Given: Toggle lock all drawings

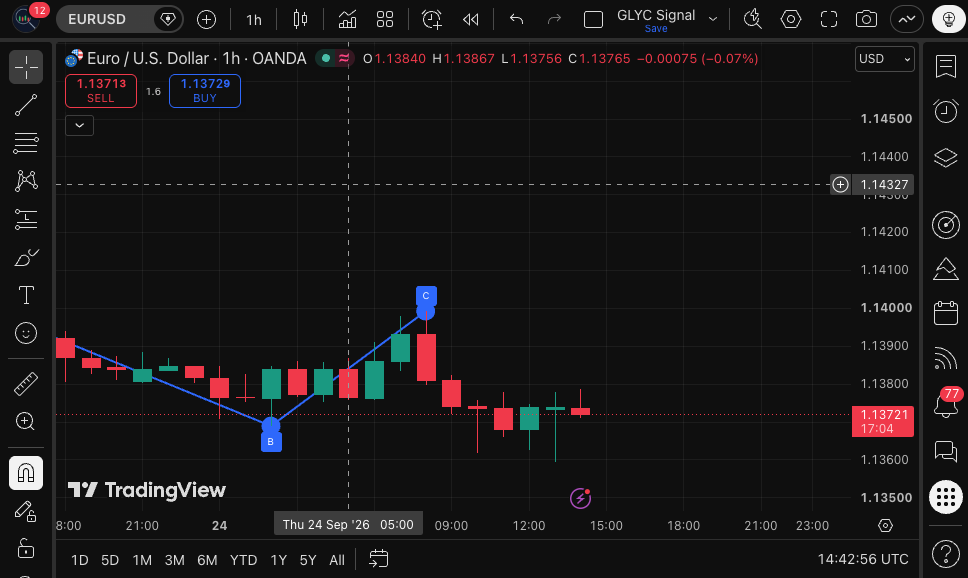Looking at the screenshot, I should [x=26, y=548].
